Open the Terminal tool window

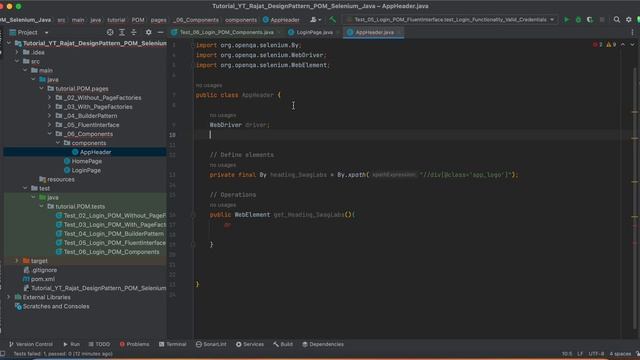[x=172, y=344]
